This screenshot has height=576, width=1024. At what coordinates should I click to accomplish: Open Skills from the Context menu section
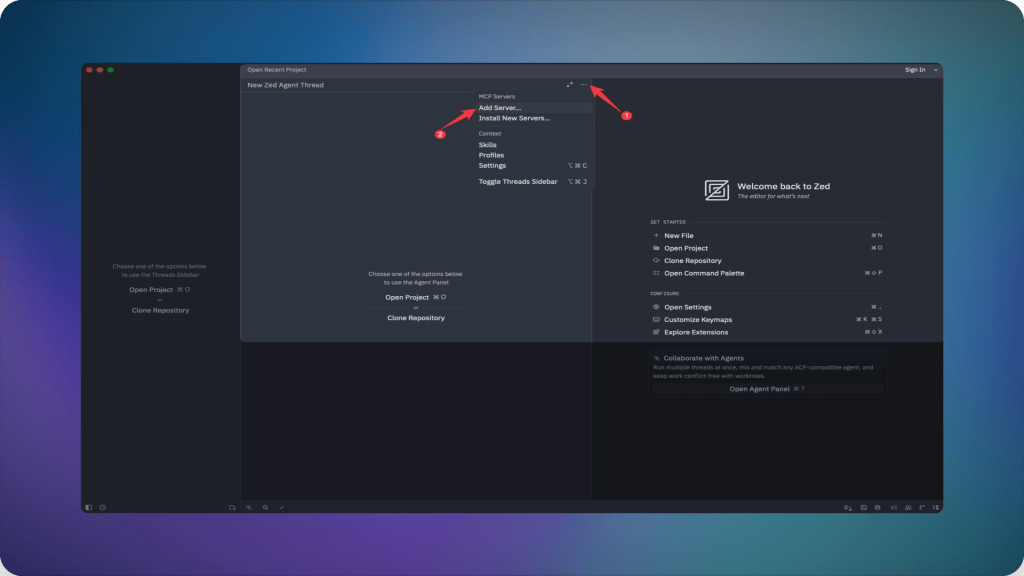coord(533,145)
